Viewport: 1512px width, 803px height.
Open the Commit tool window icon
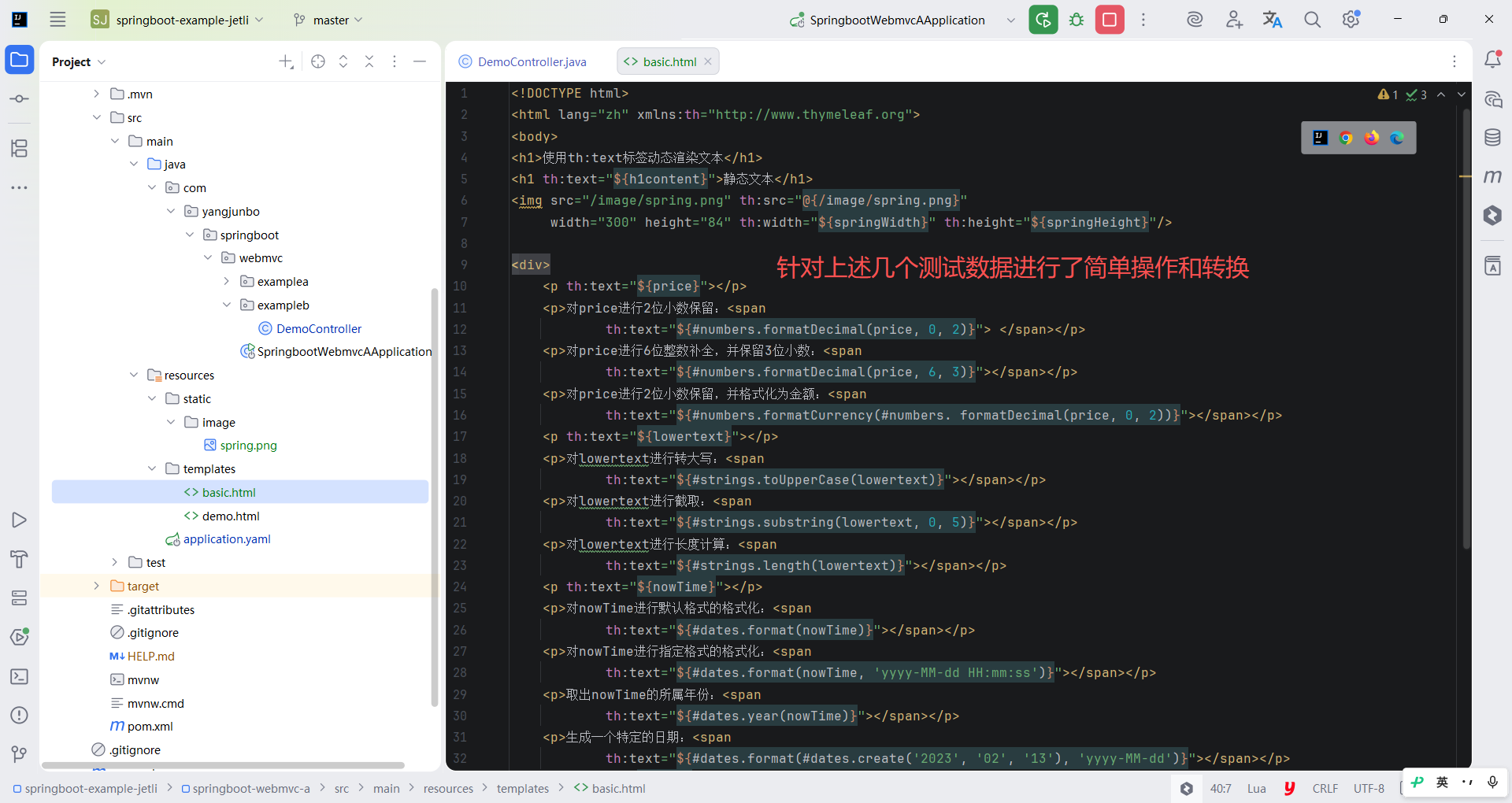[x=20, y=99]
